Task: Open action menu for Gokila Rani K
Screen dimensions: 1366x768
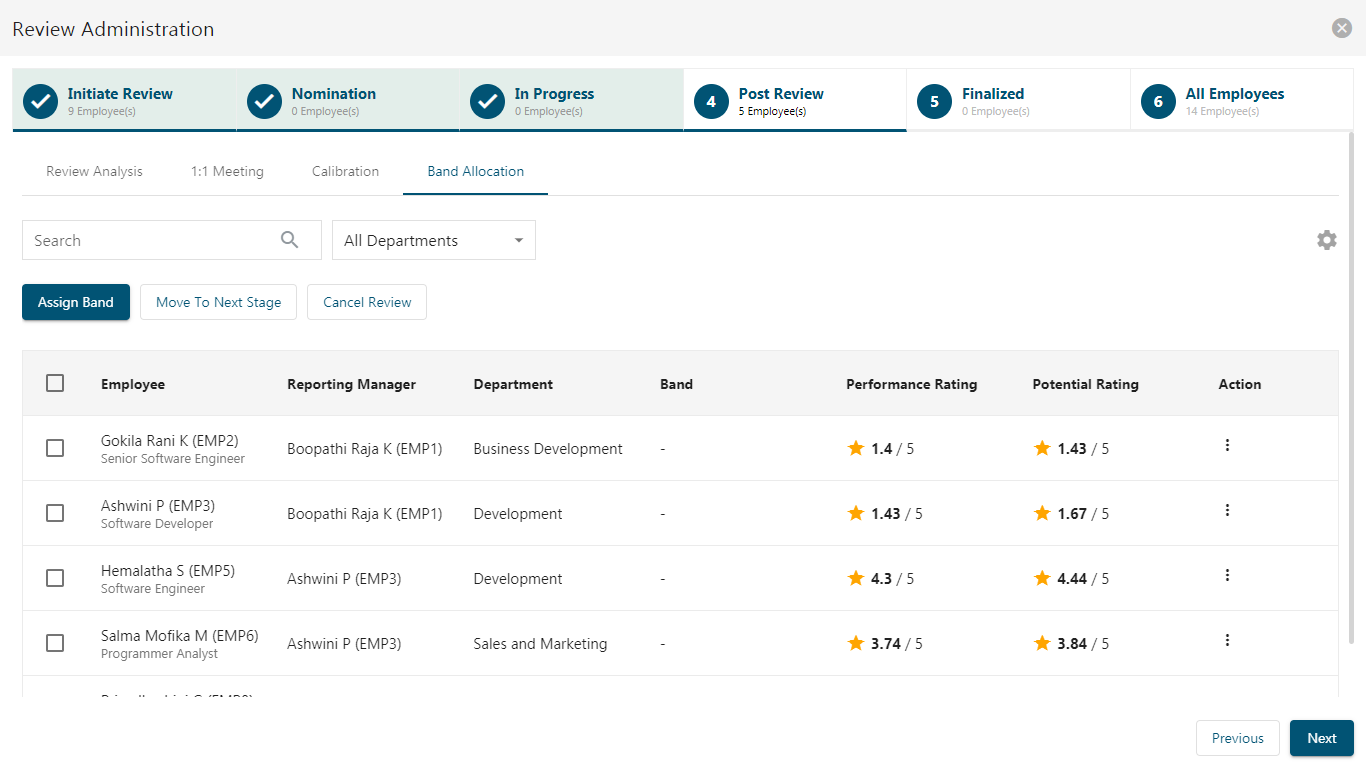Action: click(x=1227, y=445)
